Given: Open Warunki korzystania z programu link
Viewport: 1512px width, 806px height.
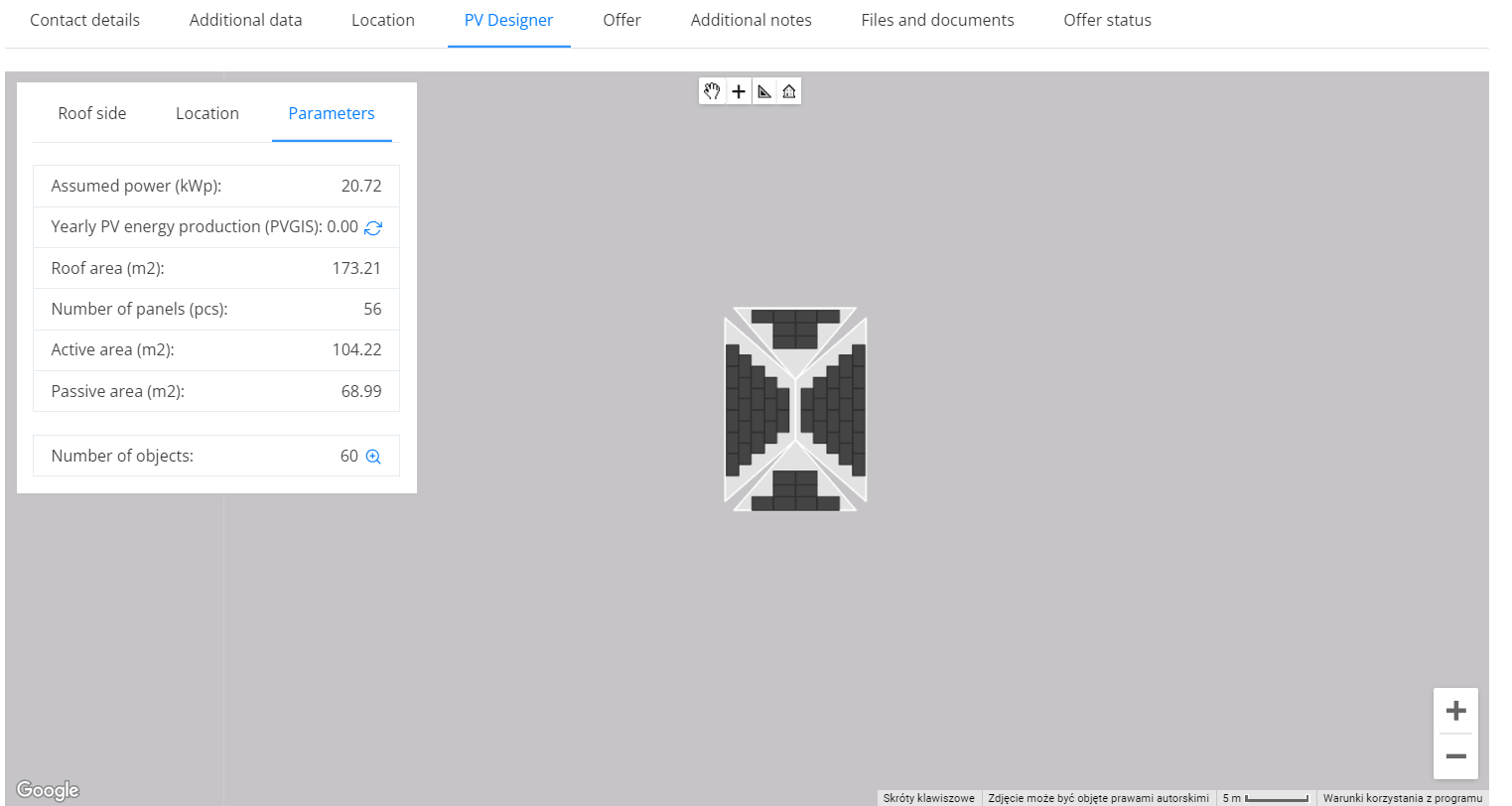Looking at the screenshot, I should 1402,798.
